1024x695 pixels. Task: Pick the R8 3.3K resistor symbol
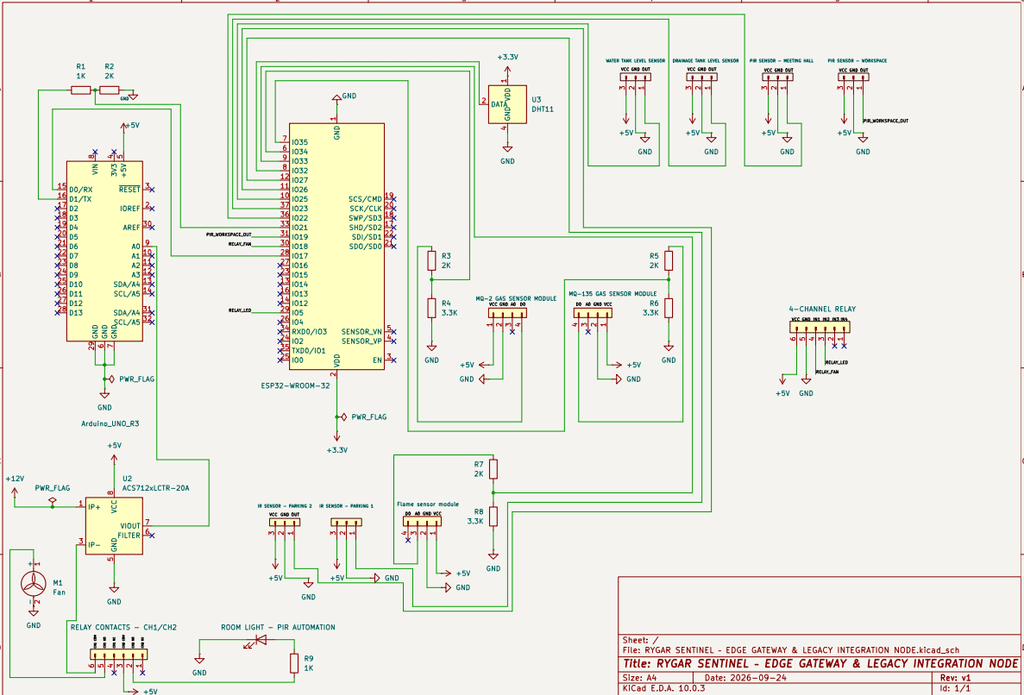[x=494, y=516]
